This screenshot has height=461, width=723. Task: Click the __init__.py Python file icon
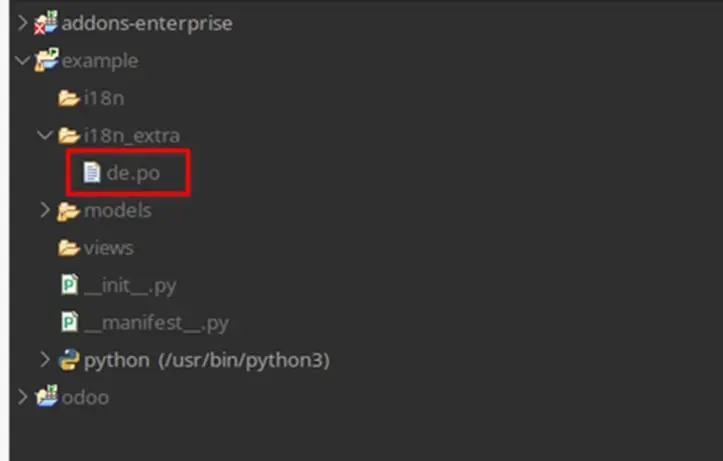click(69, 285)
